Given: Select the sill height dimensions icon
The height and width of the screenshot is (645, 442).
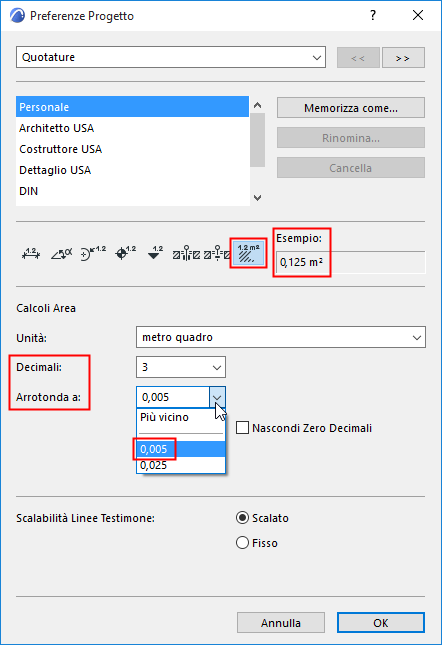Looking at the screenshot, I should click(x=217, y=253).
